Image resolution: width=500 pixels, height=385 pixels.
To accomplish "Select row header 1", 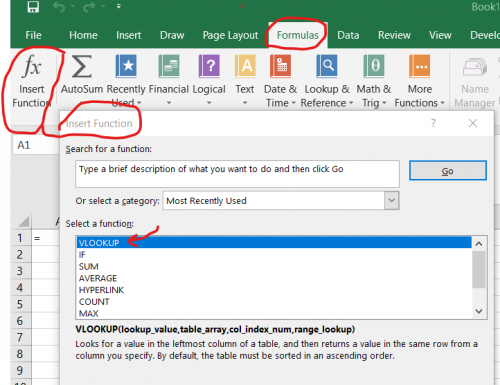I will 21,238.
